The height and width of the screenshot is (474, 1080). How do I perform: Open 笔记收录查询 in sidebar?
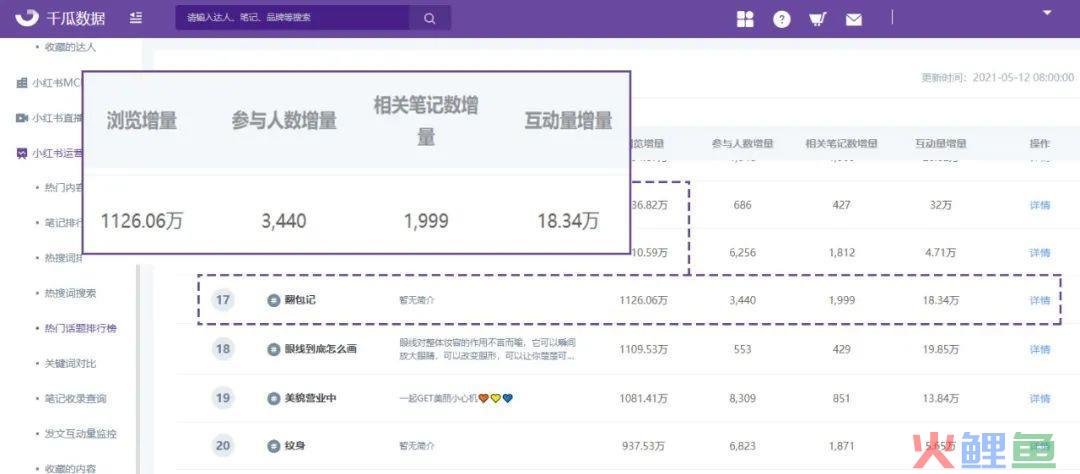pyautogui.click(x=74, y=398)
